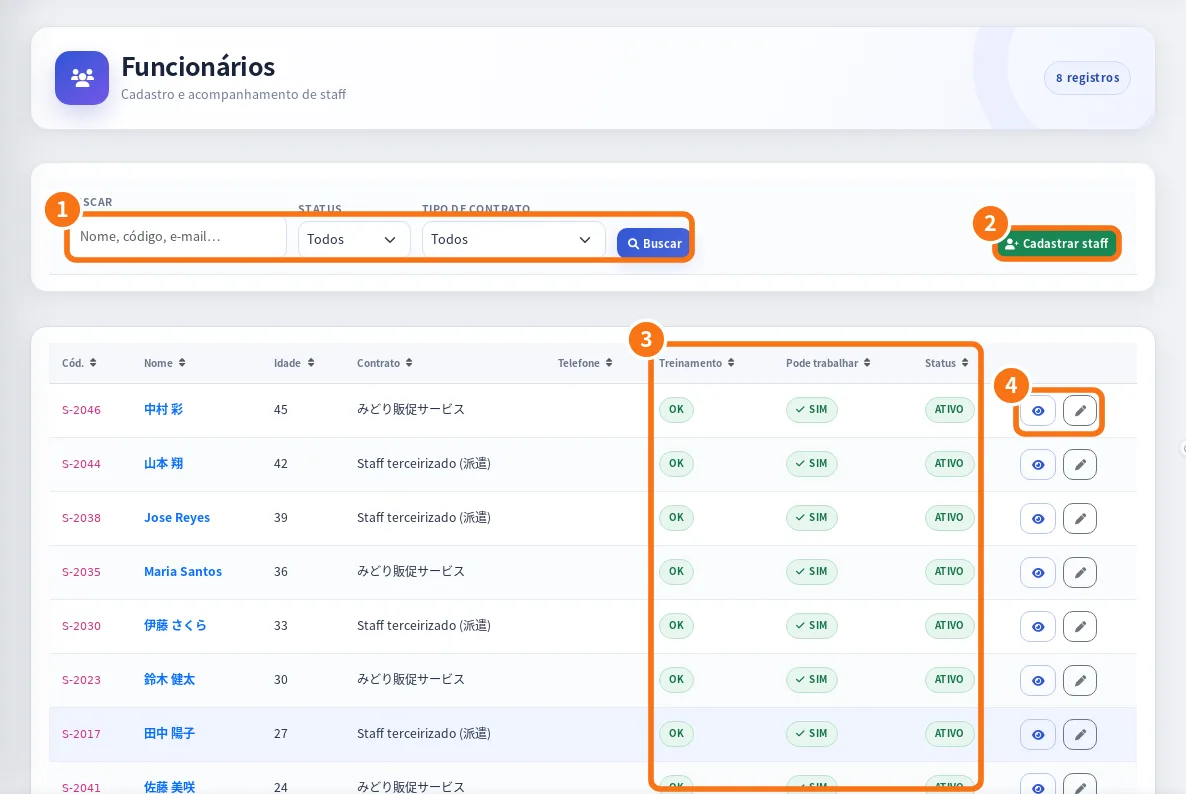Open 鈴木 健太 profile link

169,679
